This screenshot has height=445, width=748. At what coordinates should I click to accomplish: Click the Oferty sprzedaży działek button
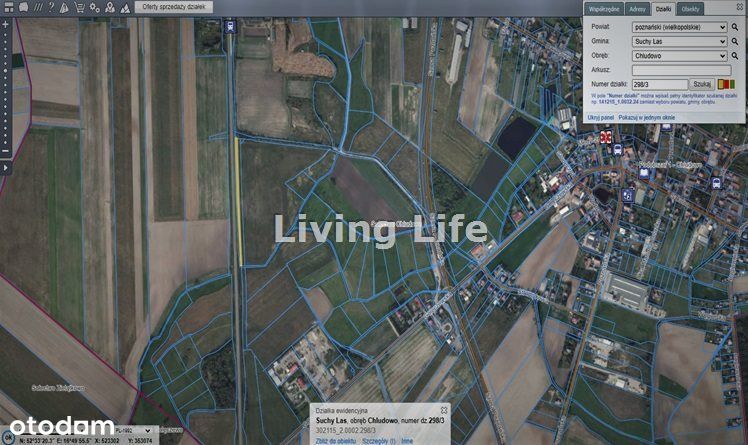pos(174,7)
